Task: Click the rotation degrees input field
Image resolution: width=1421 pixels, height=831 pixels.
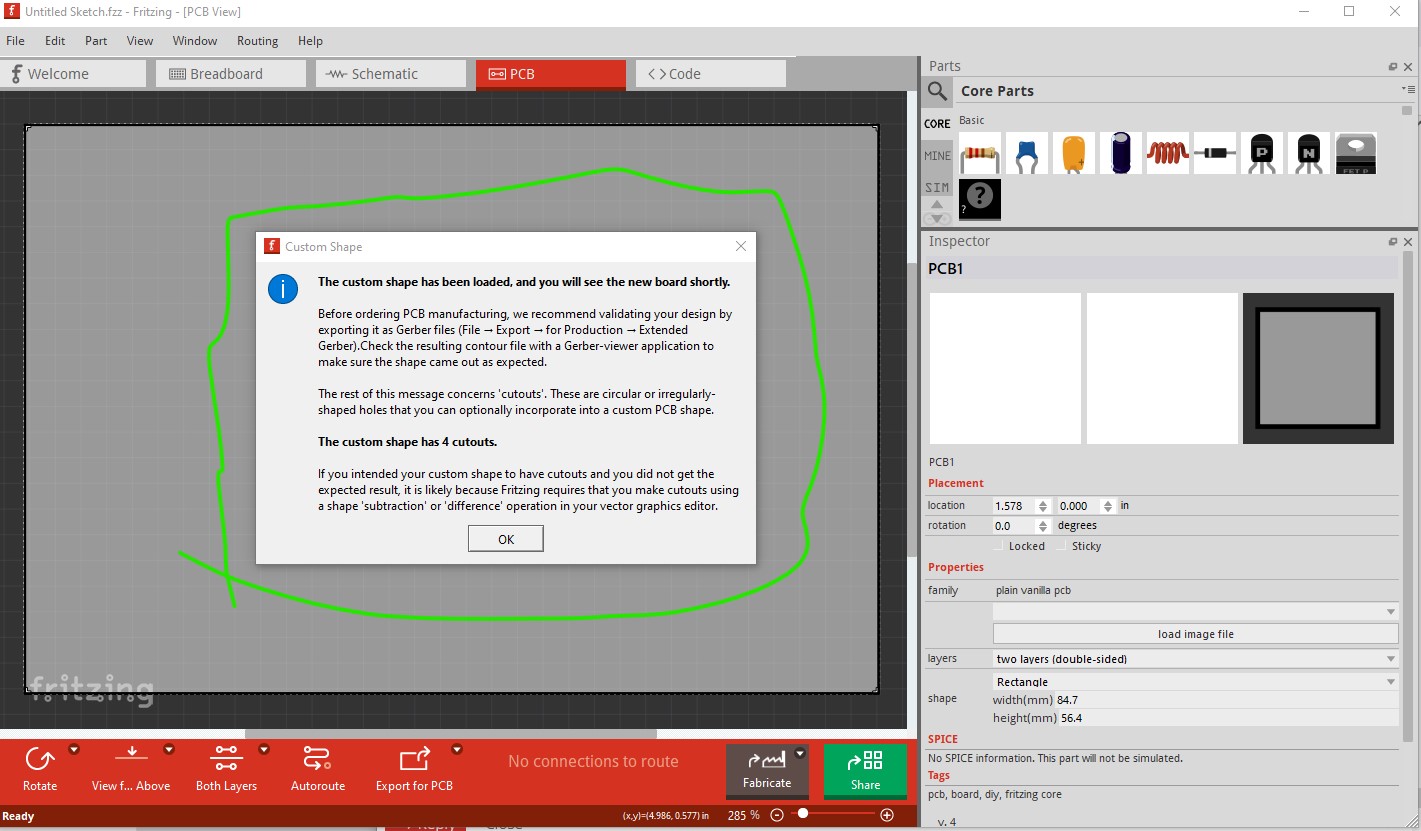Action: [1015, 526]
